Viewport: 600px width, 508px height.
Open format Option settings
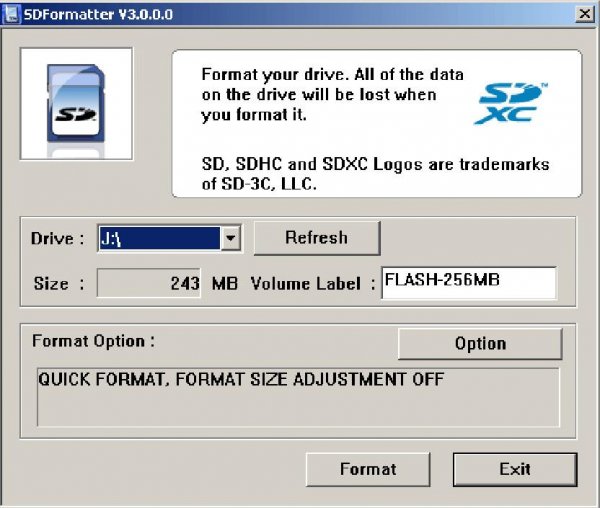pos(480,344)
